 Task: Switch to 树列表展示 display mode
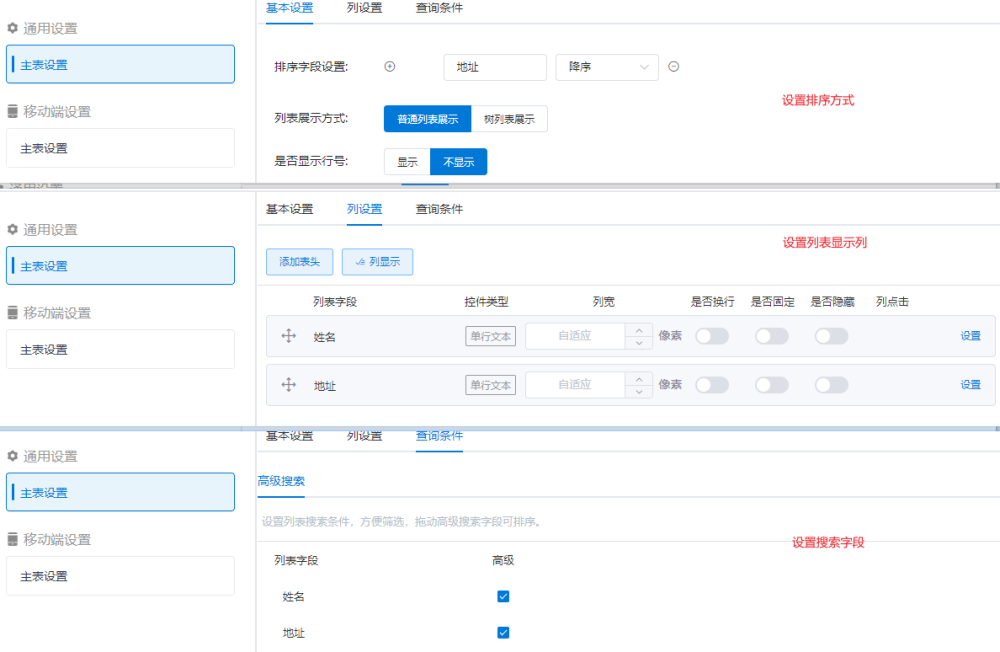[509, 119]
